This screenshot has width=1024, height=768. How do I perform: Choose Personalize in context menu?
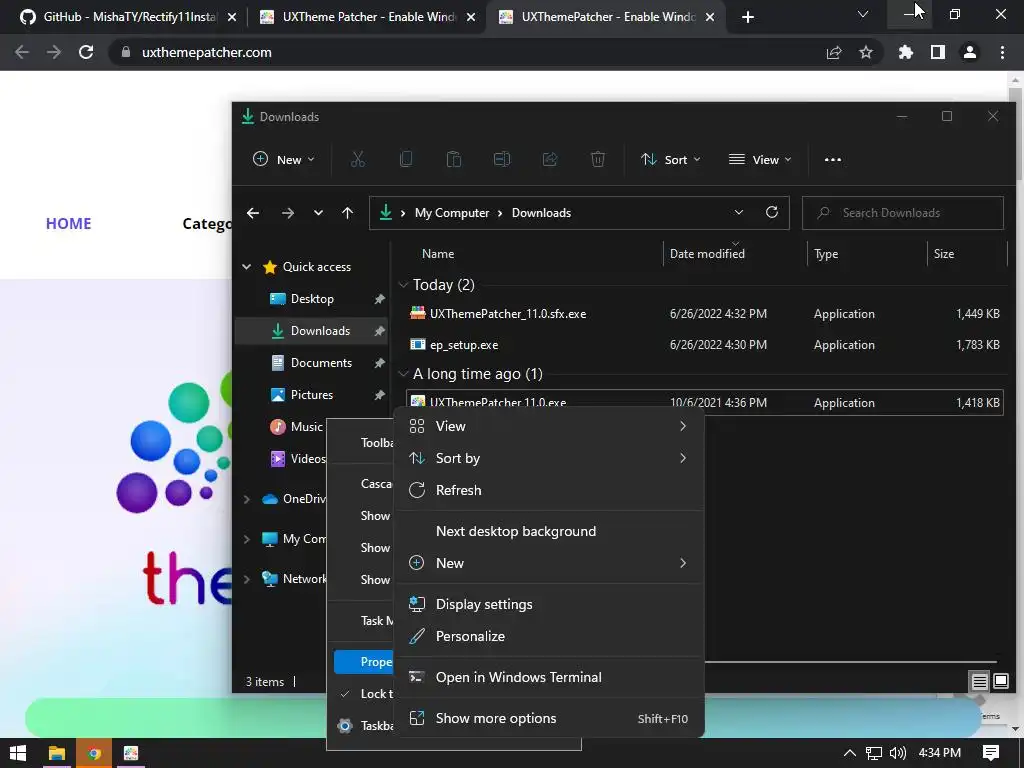click(x=549, y=636)
